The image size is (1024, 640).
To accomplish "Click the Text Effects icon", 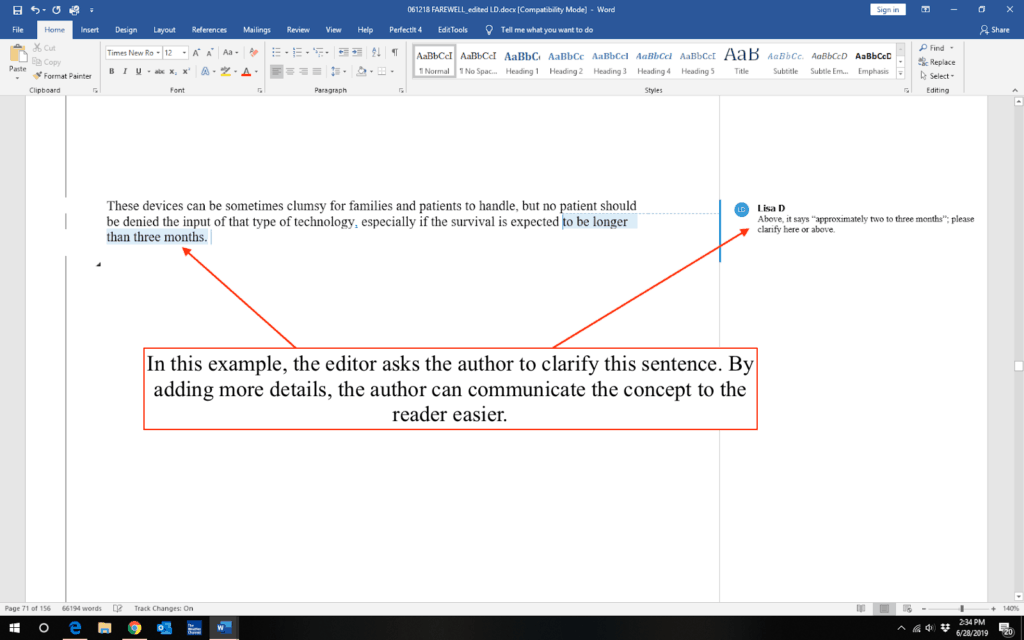I will 205,71.
